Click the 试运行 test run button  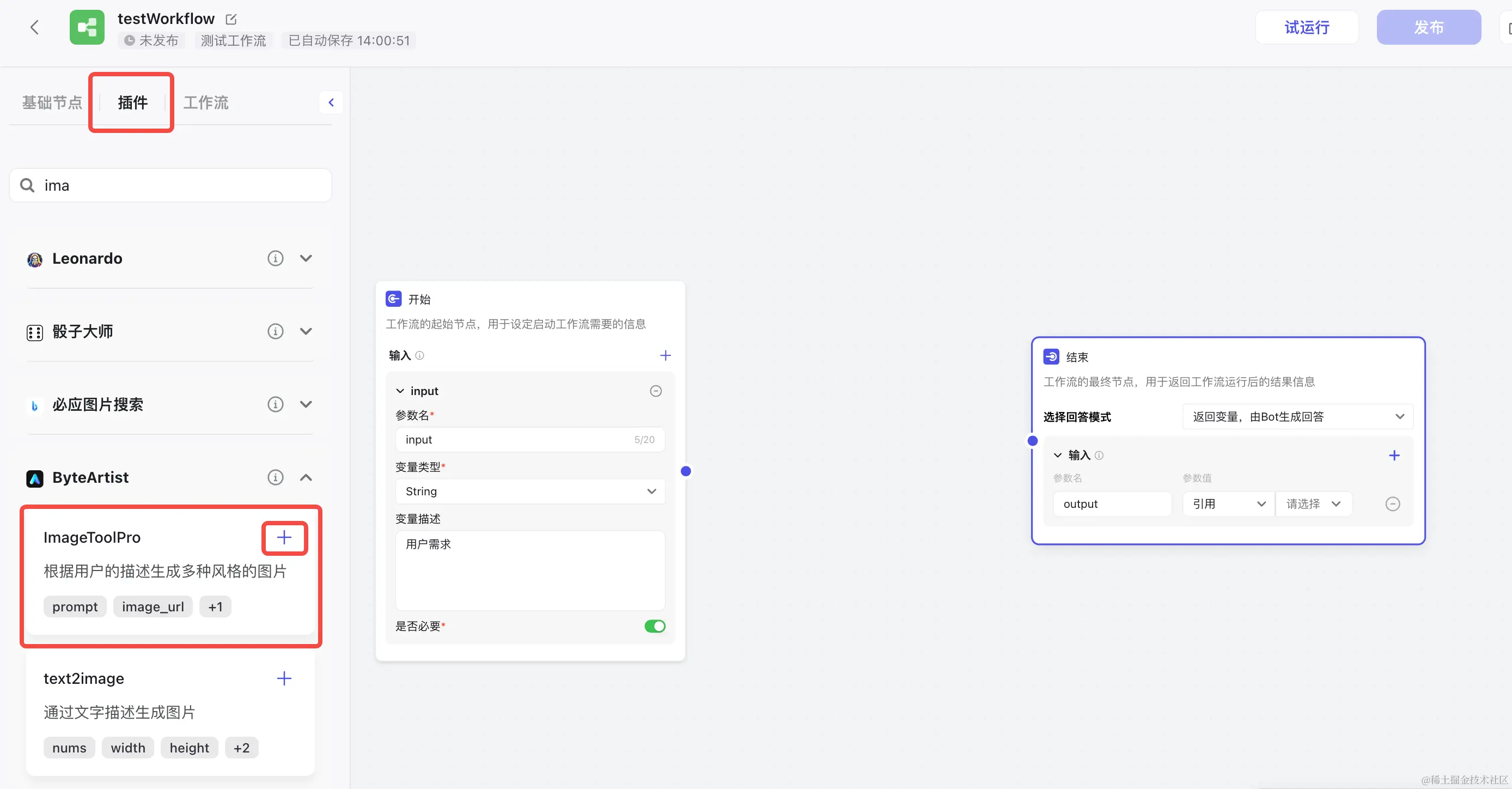coord(1307,27)
